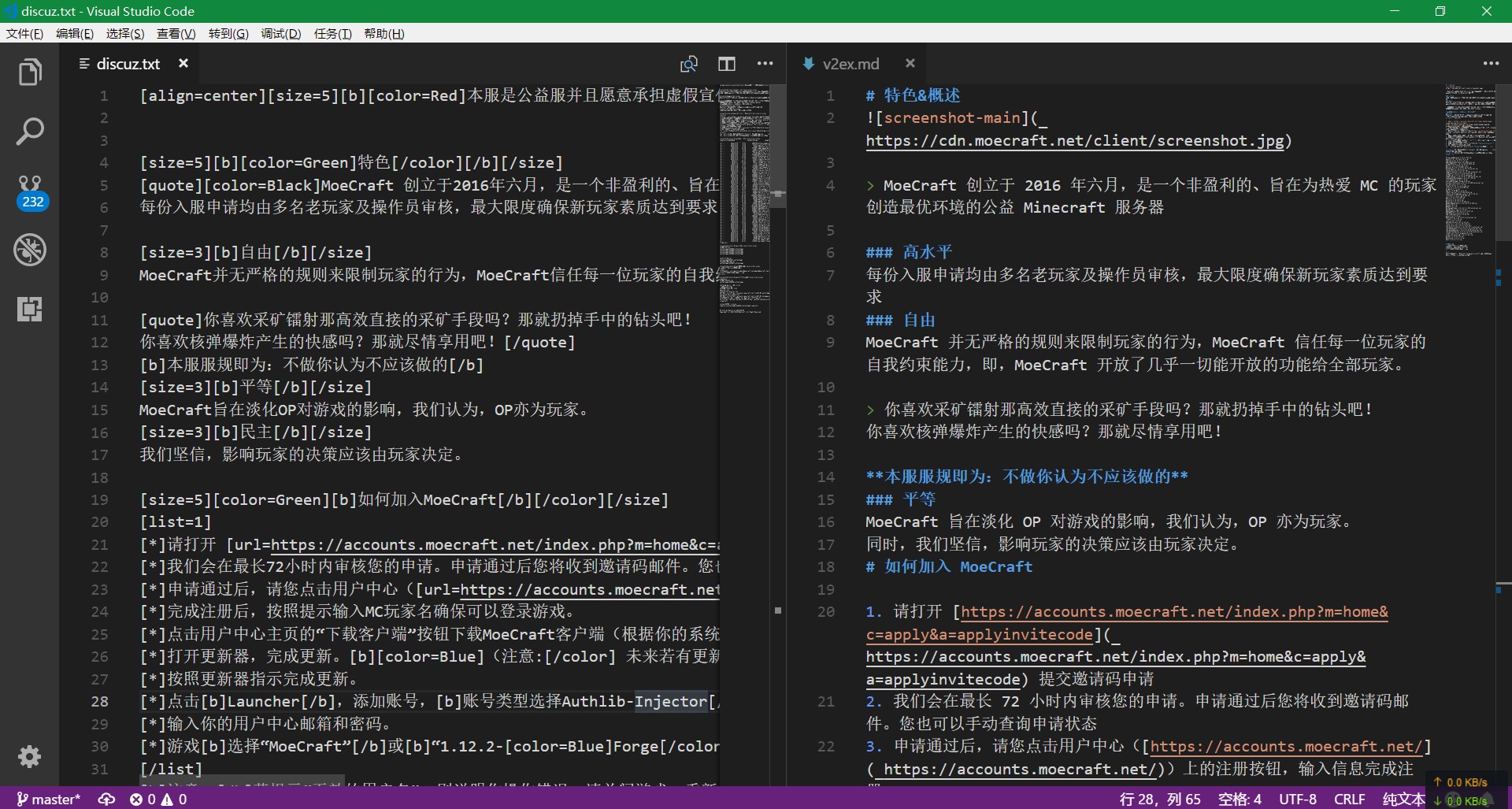Viewport: 1512px width, 809px height.
Task: Click the errors and warnings count in the status bar
Action: [x=158, y=799]
